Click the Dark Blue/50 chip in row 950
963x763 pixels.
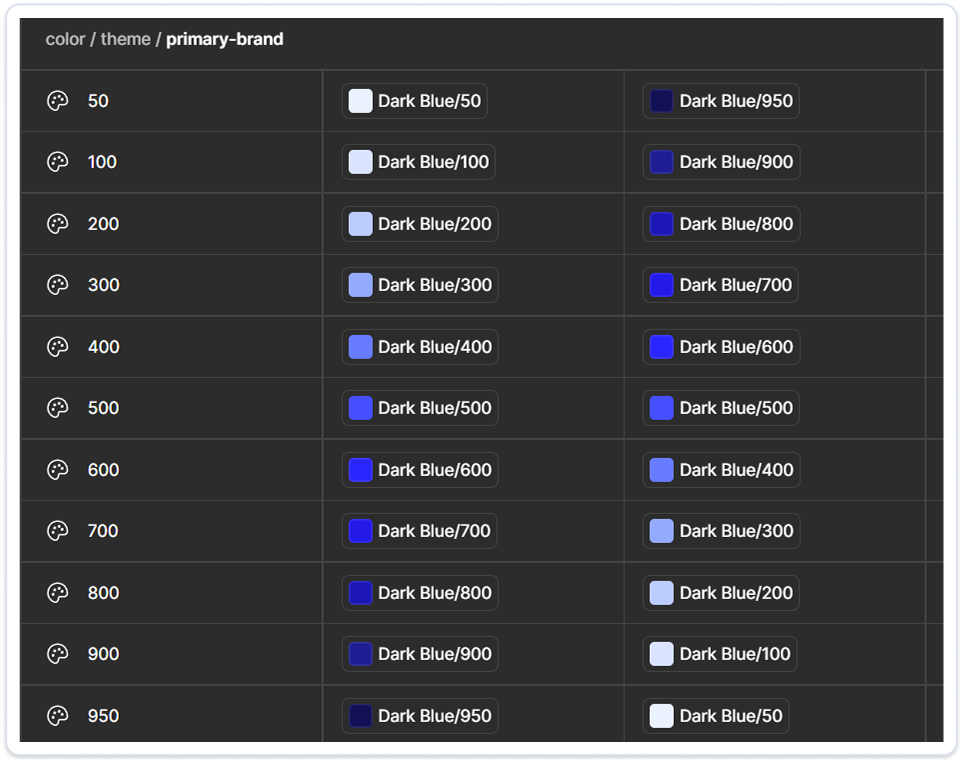point(716,715)
